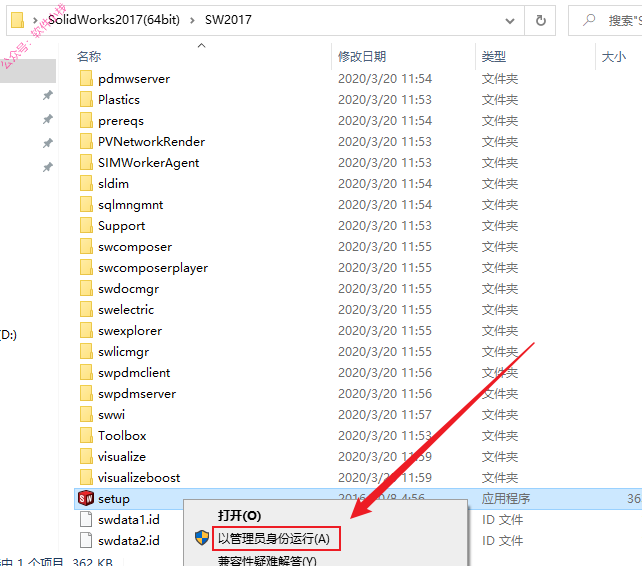Sort by 修改日期 column header
The width and height of the screenshot is (642, 566).
[362, 57]
